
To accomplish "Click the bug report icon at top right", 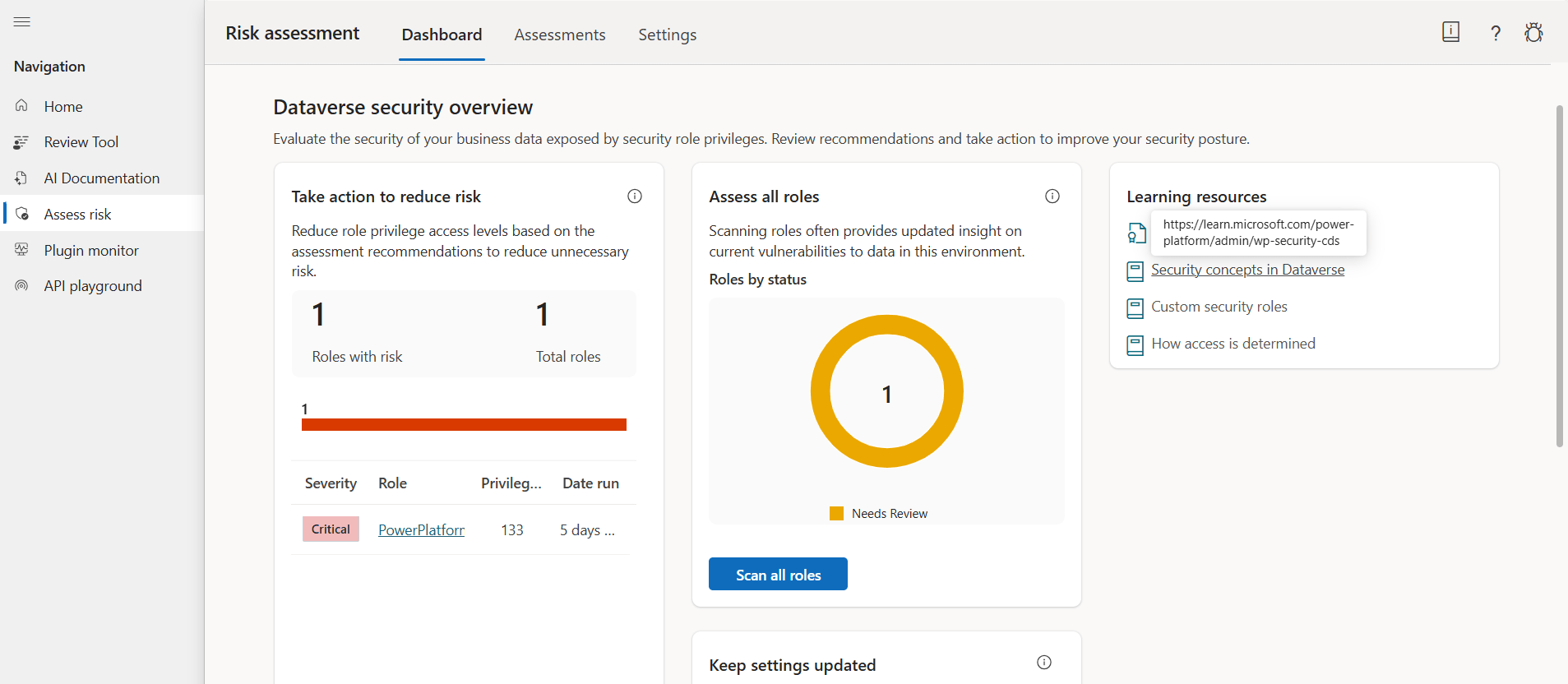I will pyautogui.click(x=1533, y=33).
